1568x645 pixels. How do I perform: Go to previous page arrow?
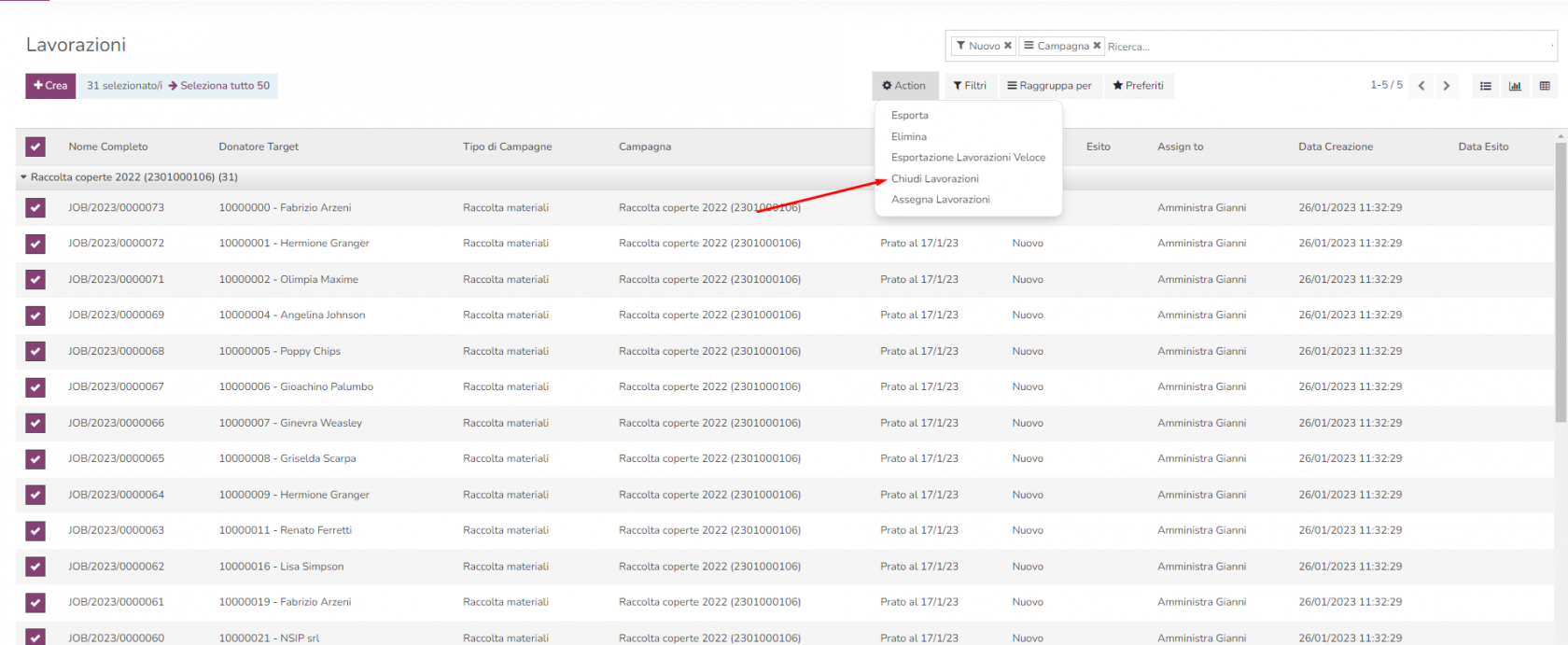1421,86
